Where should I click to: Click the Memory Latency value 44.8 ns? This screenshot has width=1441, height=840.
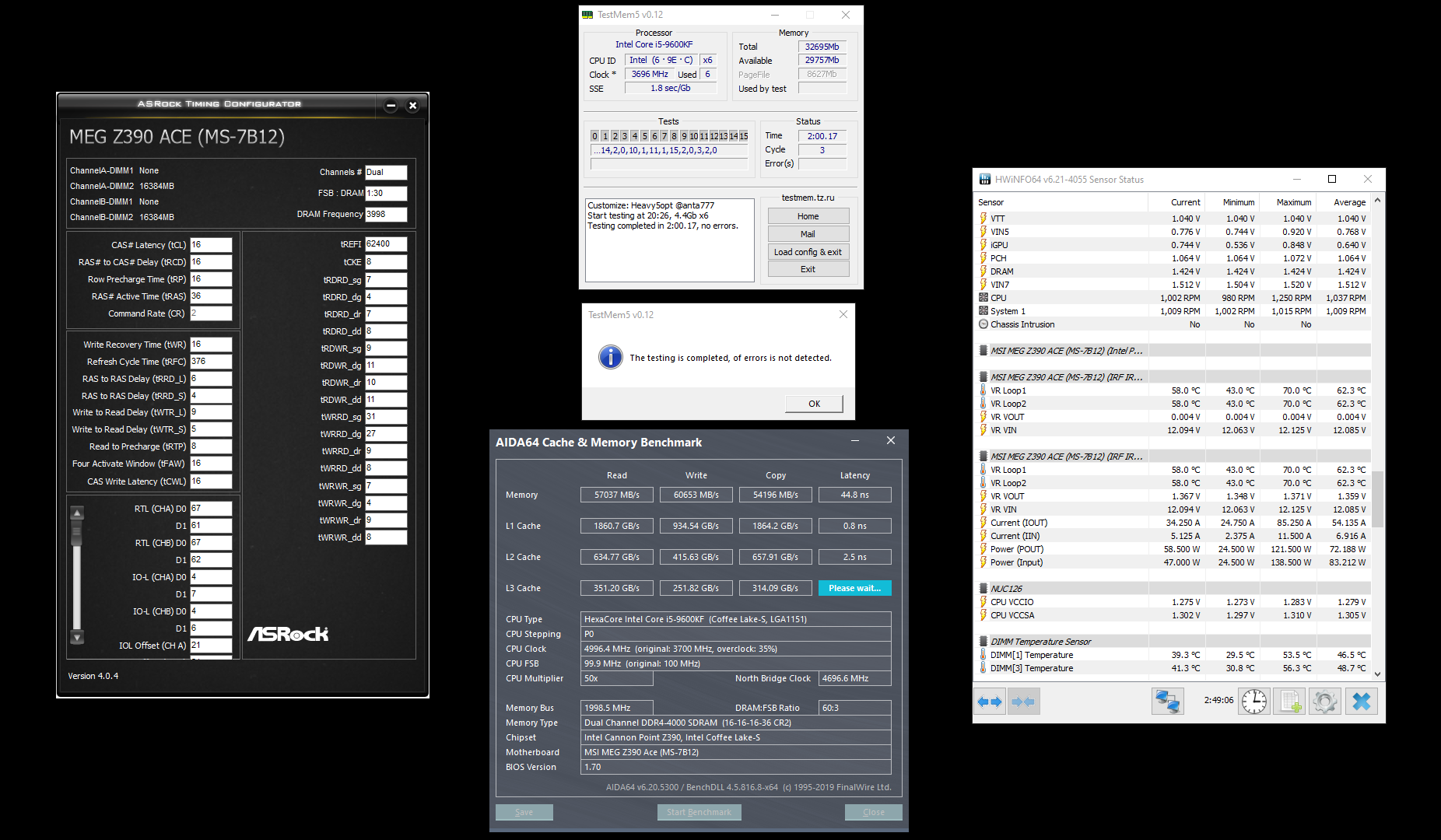(855, 495)
